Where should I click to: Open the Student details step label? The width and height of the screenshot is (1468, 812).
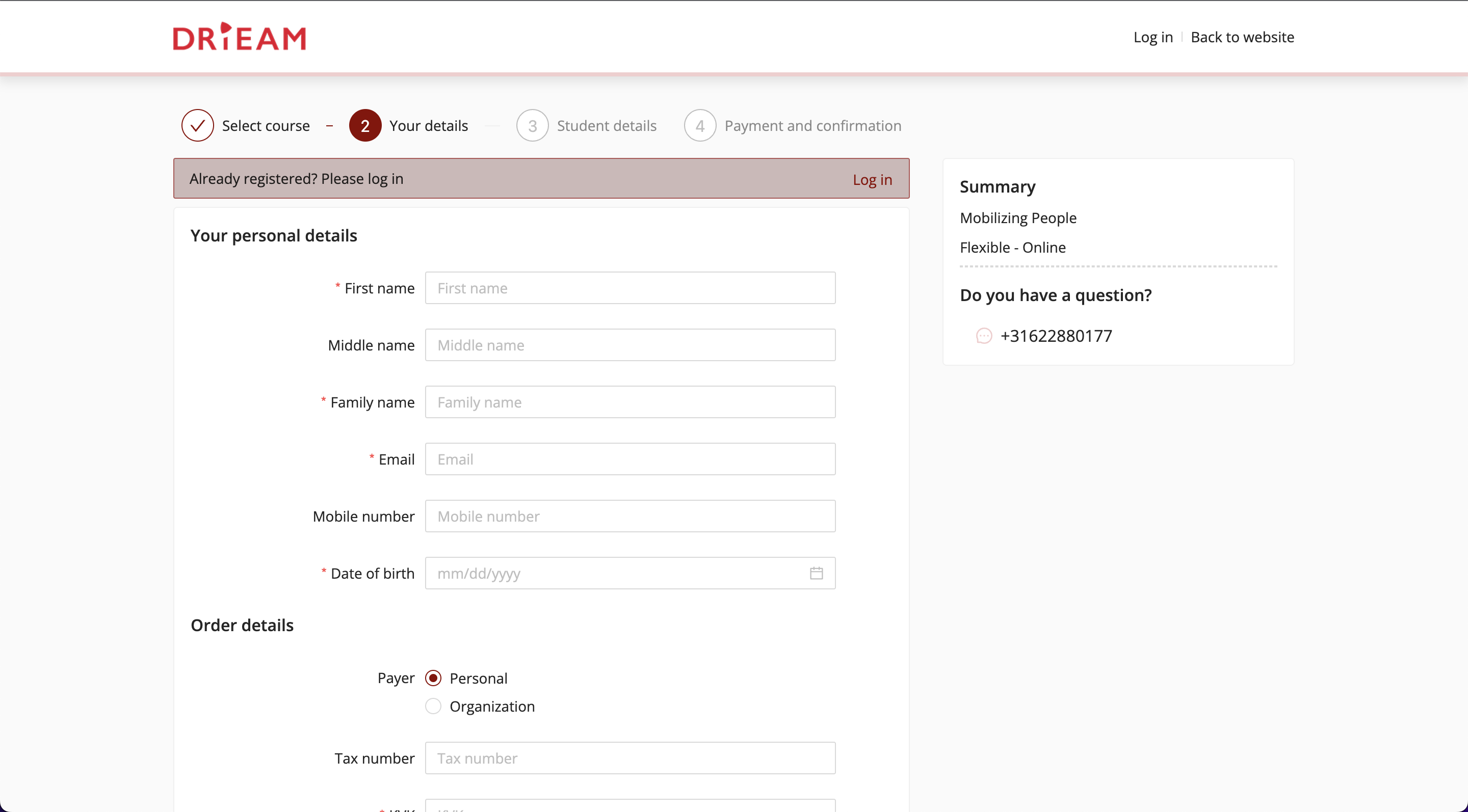[x=607, y=126]
